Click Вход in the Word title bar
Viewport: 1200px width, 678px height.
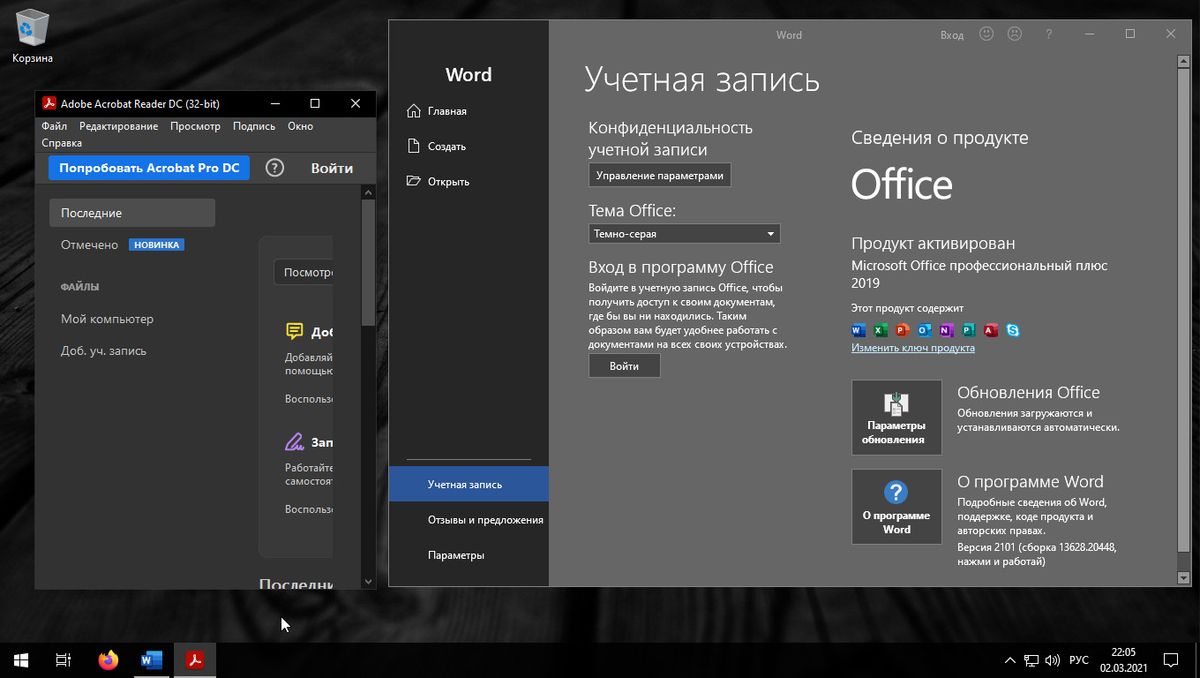[952, 35]
